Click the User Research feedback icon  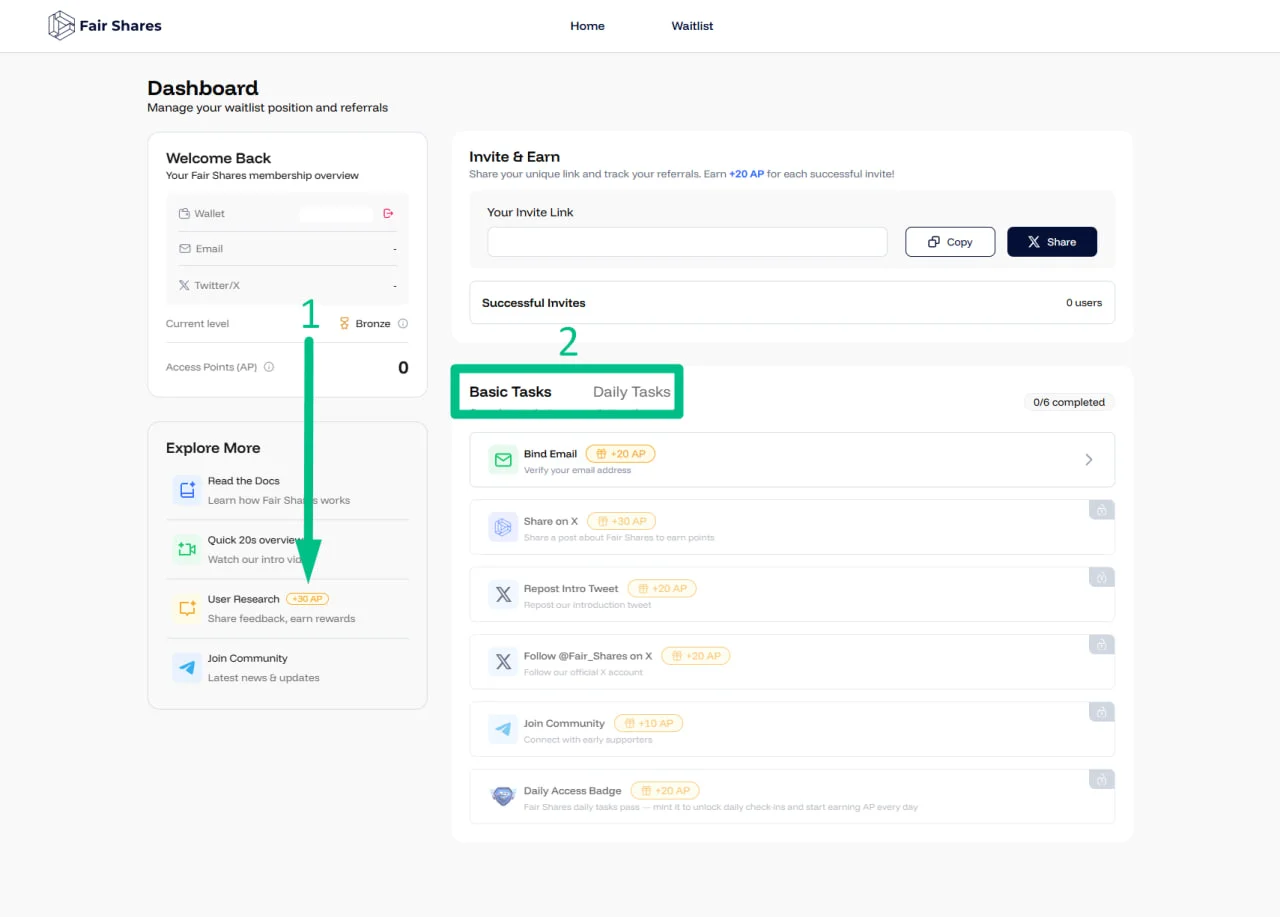(x=187, y=608)
